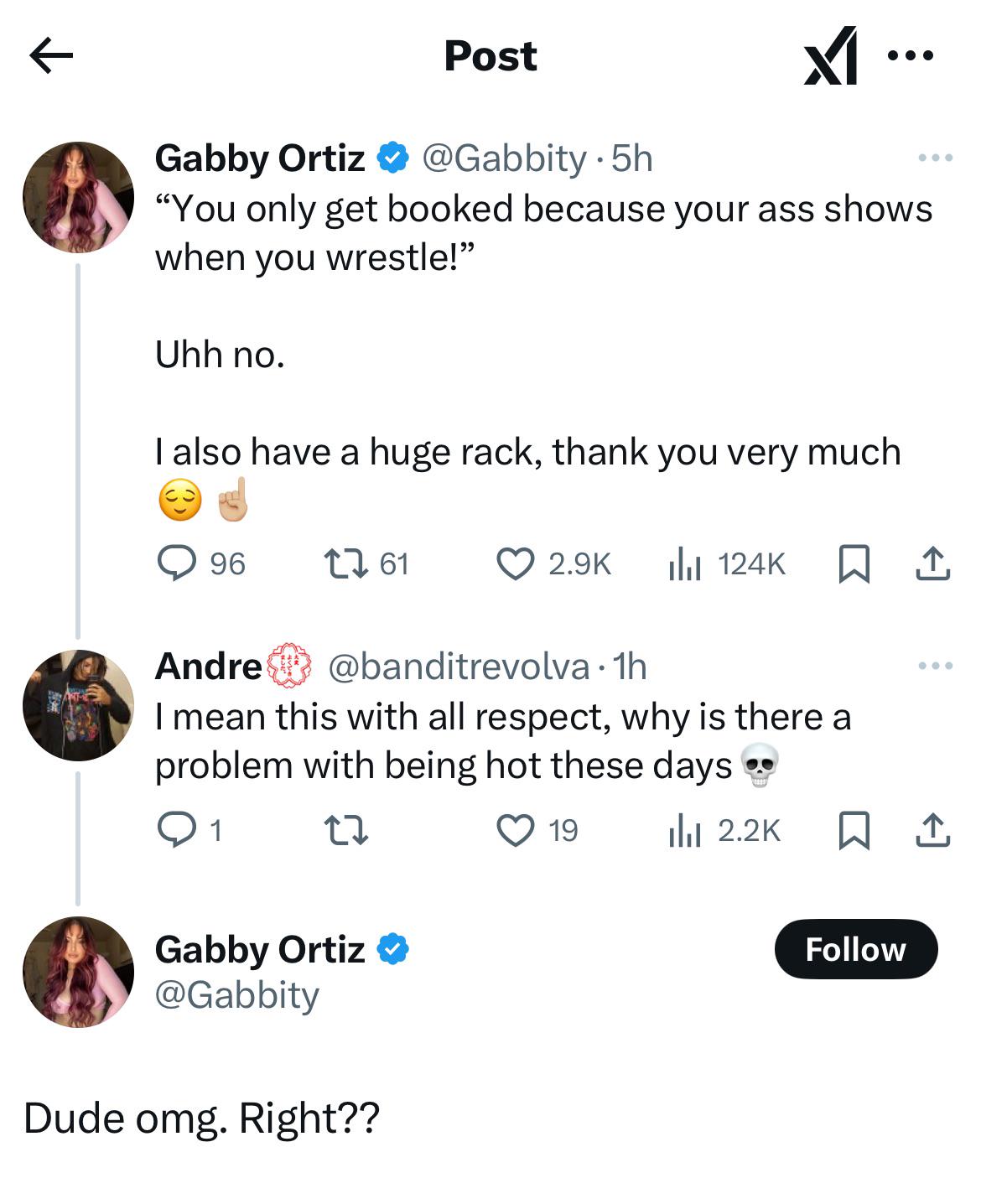981x1204 pixels.
Task: Like Andre's reply with 19 likes
Action: click(515, 830)
